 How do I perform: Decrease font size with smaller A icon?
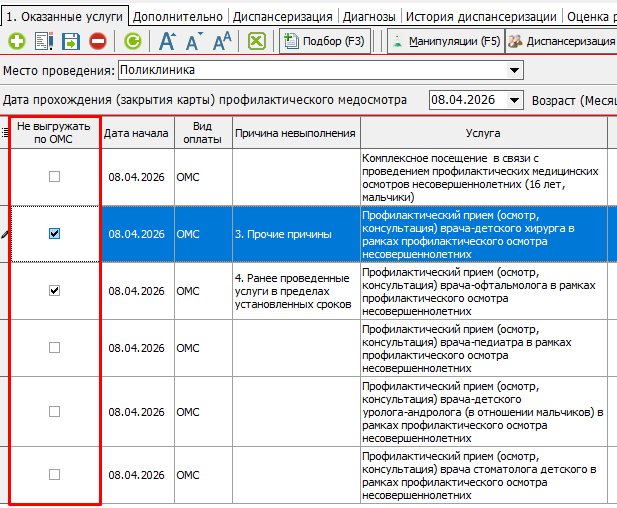(194, 41)
